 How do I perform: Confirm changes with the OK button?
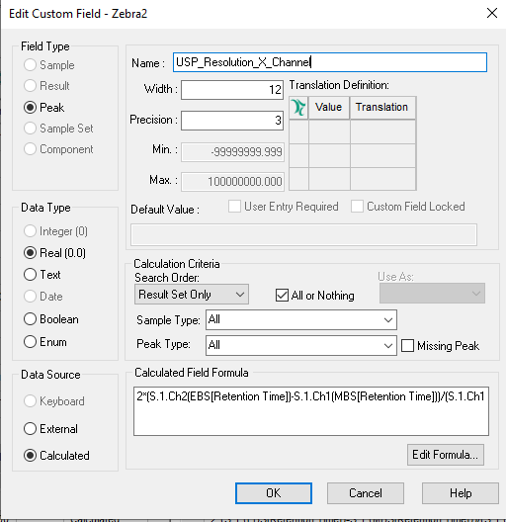click(274, 493)
